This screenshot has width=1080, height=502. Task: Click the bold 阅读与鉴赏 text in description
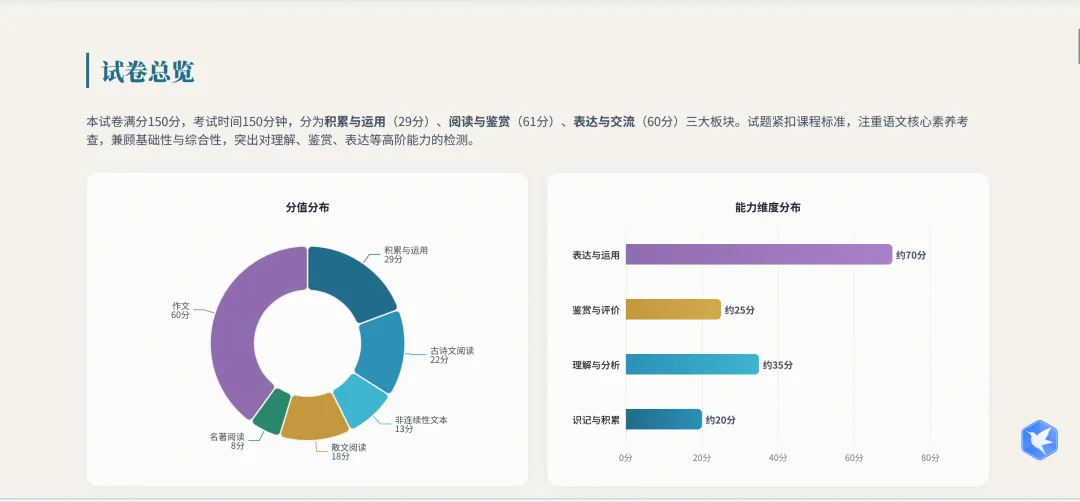click(x=479, y=122)
